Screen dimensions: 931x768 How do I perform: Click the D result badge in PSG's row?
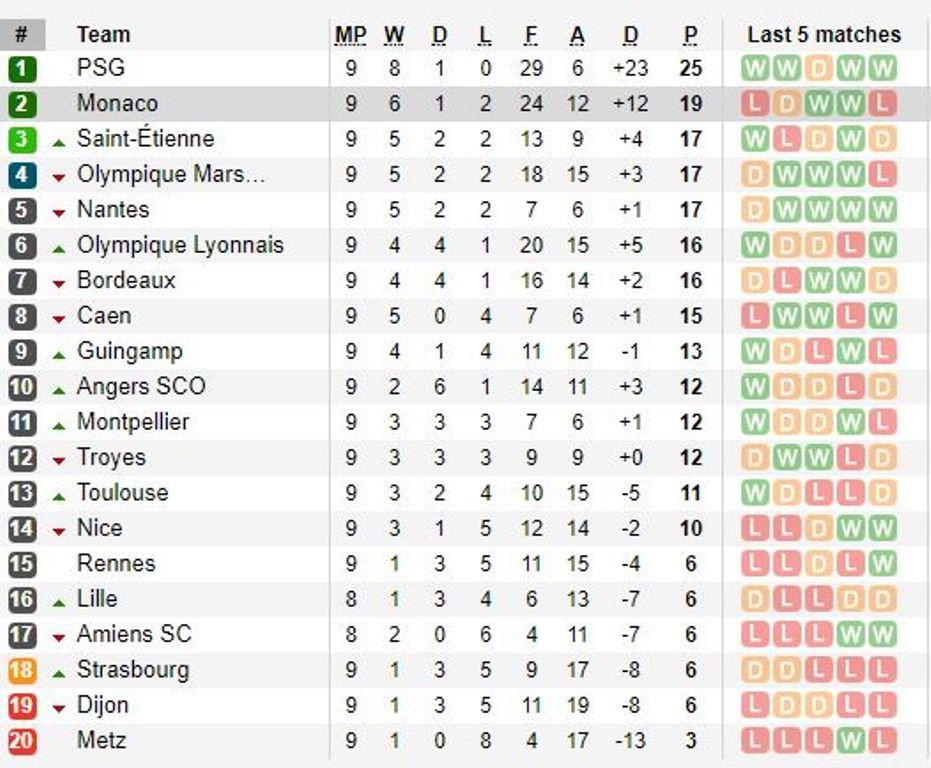click(818, 69)
